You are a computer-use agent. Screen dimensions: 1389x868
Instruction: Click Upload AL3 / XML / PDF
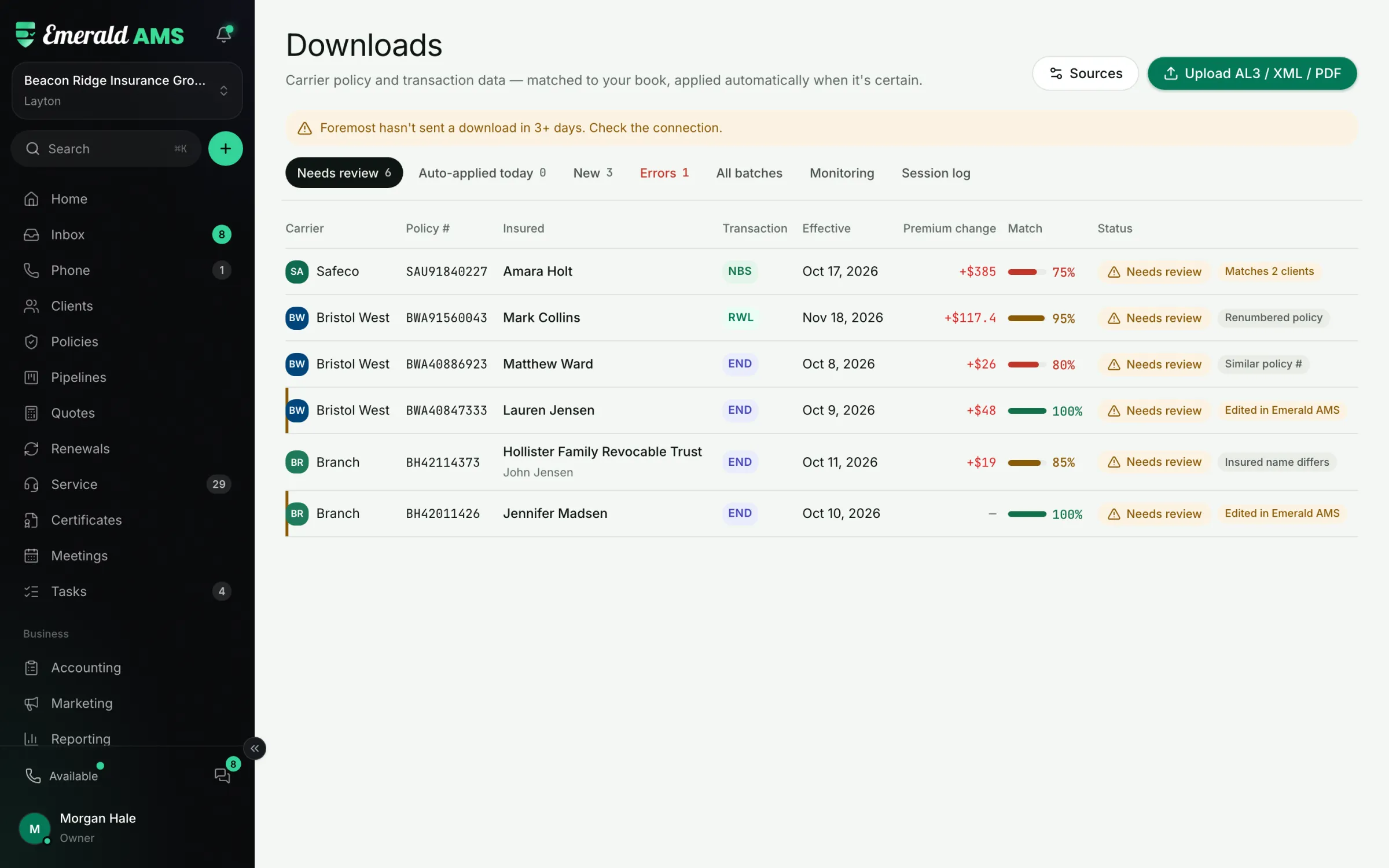[x=1252, y=73]
